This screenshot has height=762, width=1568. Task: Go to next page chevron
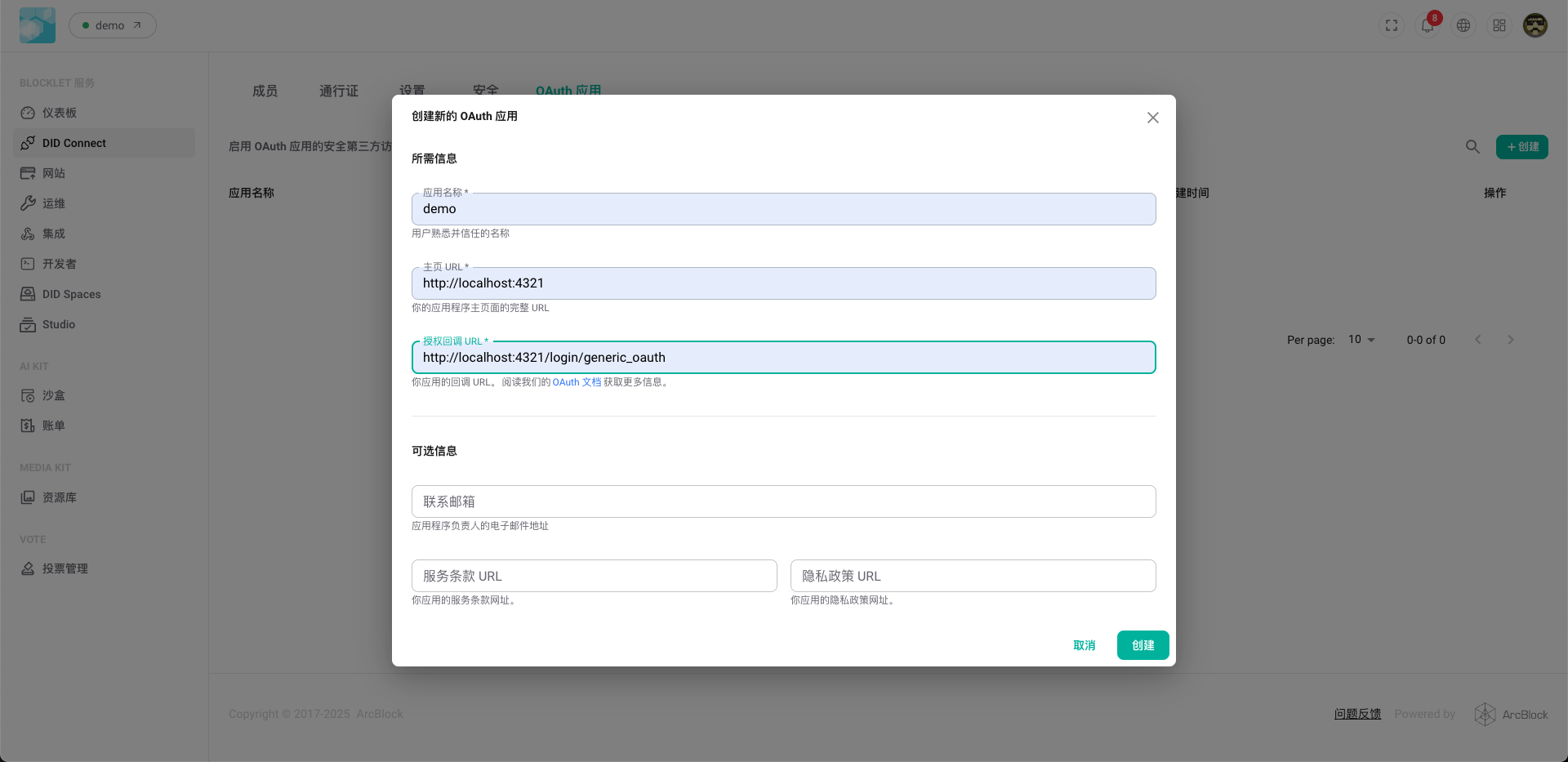click(x=1511, y=340)
